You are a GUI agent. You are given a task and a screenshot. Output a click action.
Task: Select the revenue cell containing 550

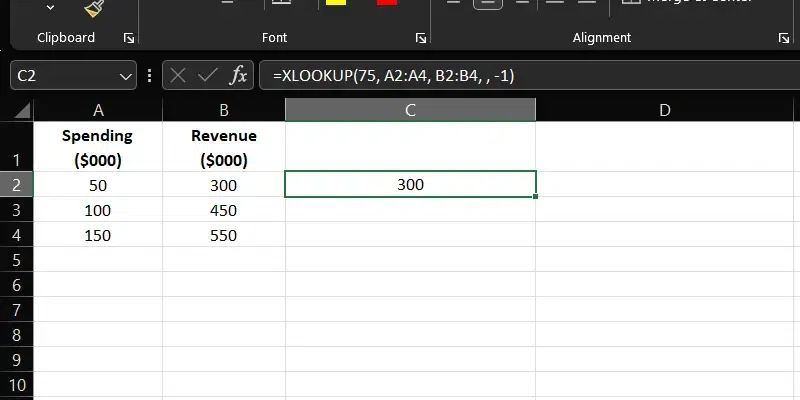pyautogui.click(x=223, y=235)
